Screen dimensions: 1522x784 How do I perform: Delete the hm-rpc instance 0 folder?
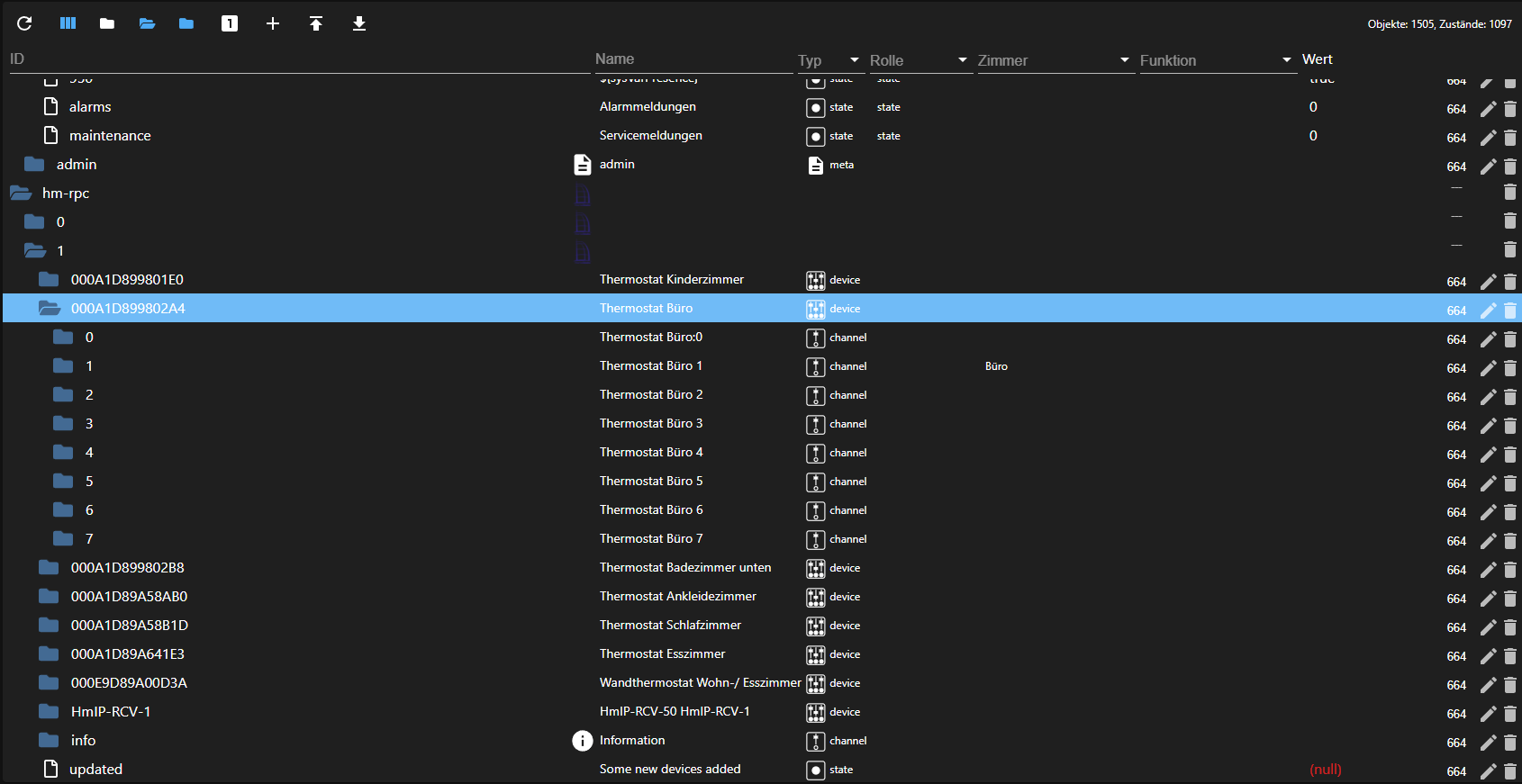click(x=1510, y=221)
